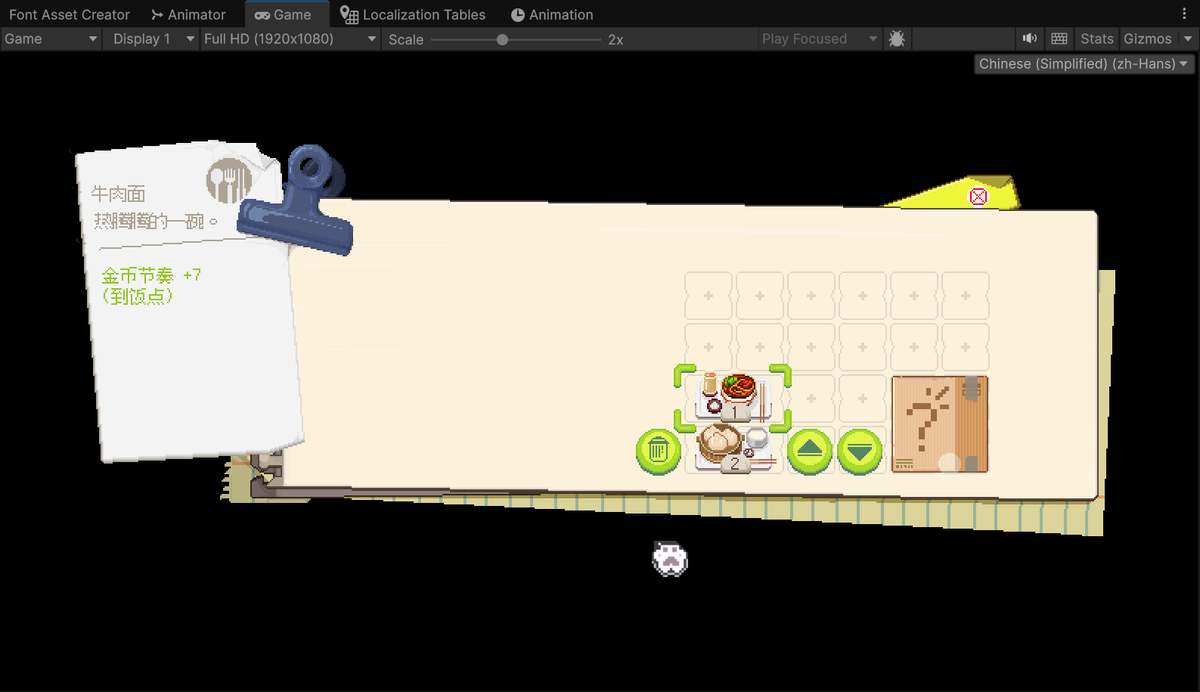Open the Game view type dropdown

click(x=51, y=39)
